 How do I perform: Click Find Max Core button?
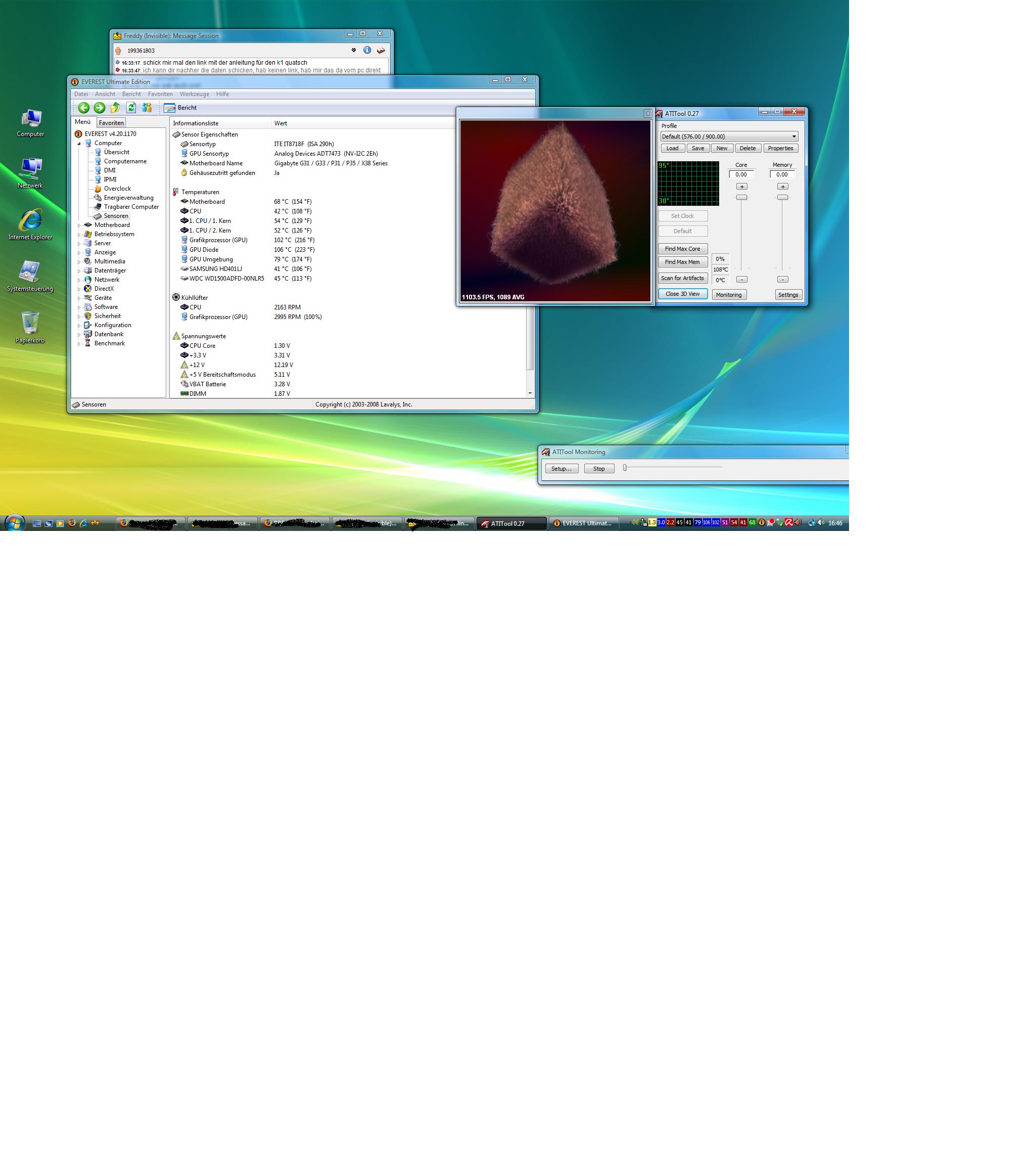tap(682, 249)
